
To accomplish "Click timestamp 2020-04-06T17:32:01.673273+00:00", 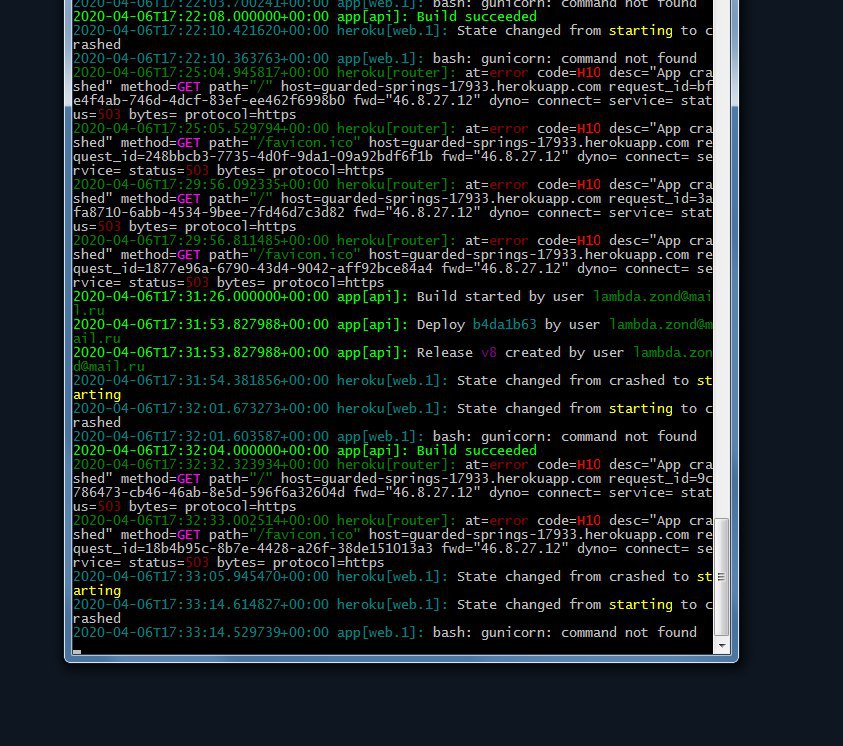I will [201, 408].
